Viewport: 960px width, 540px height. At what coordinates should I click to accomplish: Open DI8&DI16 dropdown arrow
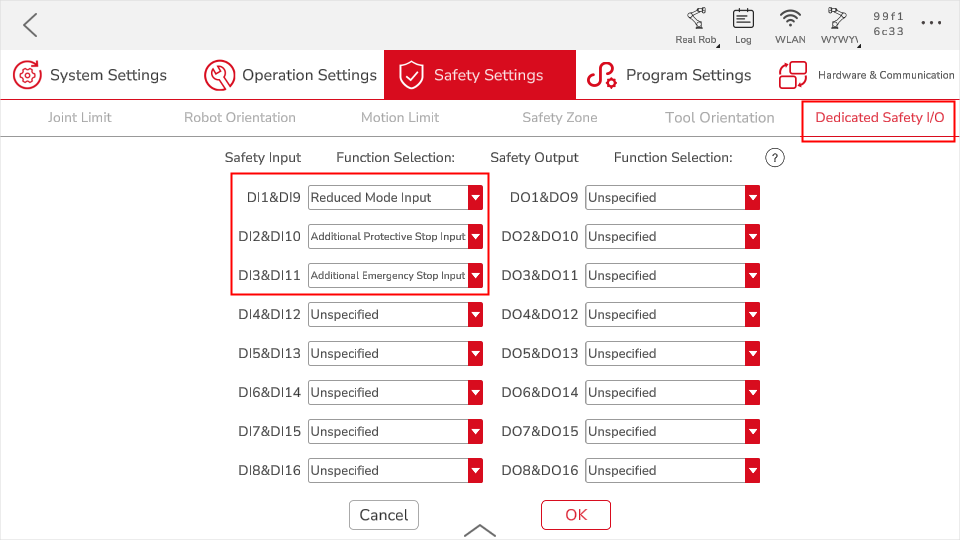coord(475,470)
